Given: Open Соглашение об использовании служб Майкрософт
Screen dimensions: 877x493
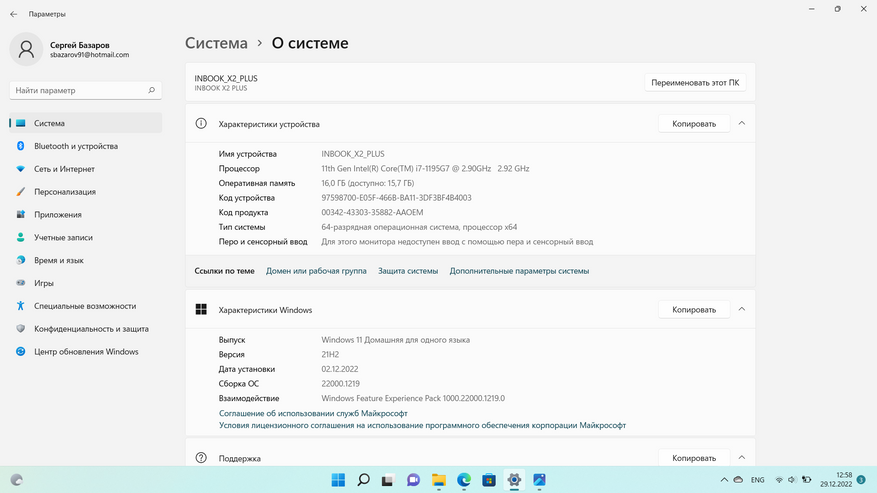Looking at the screenshot, I should [313, 414].
